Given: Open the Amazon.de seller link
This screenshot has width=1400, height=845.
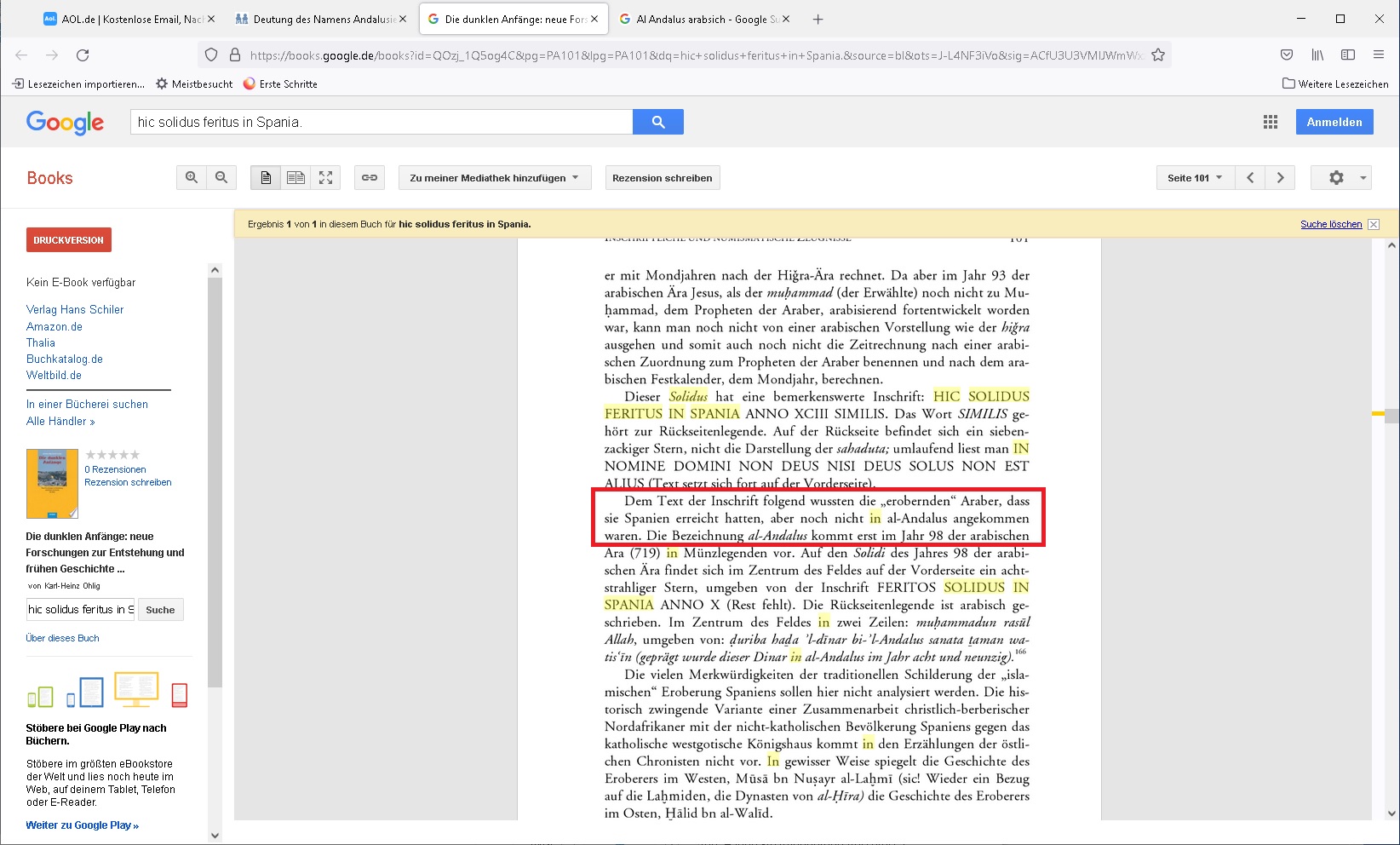Looking at the screenshot, I should pyautogui.click(x=55, y=326).
